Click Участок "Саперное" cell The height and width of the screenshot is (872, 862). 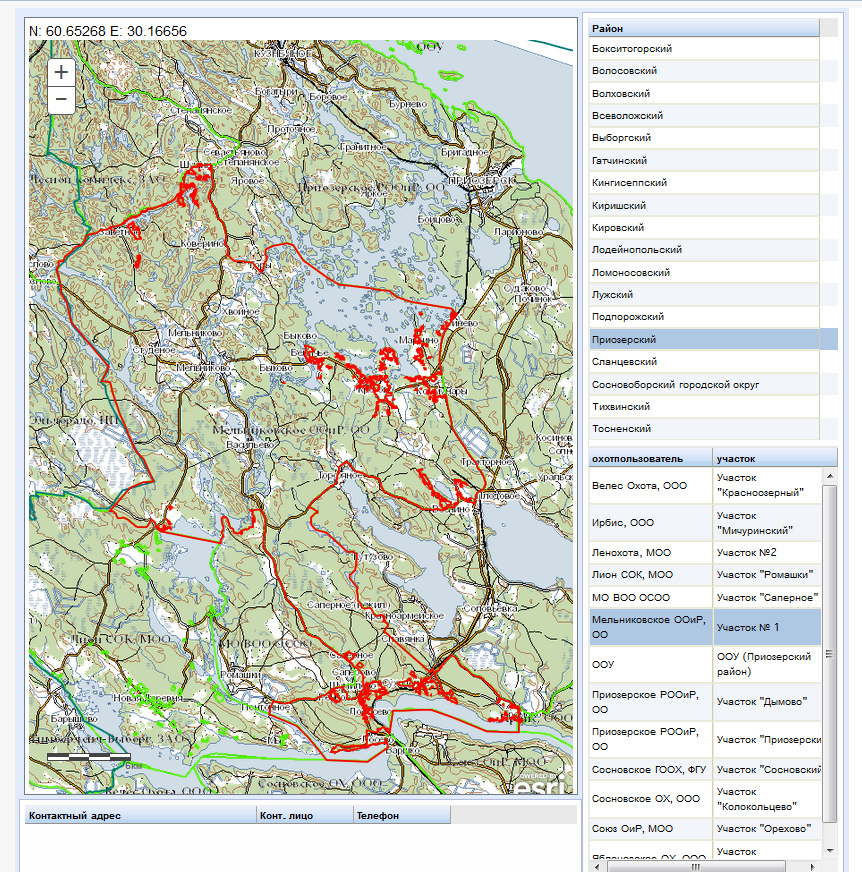[x=767, y=598]
